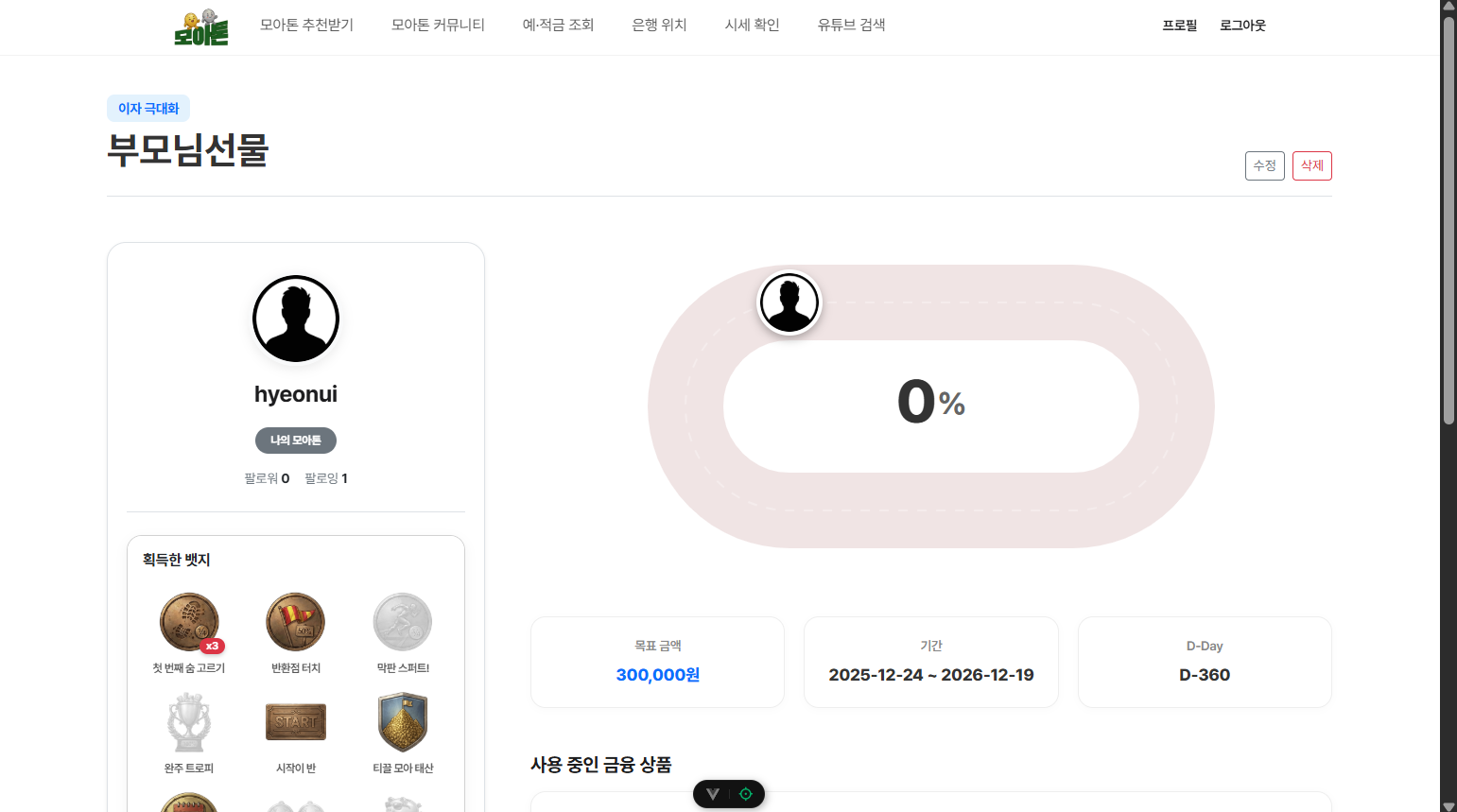Select the 막판 스퍼트 silver badge
This screenshot has height=812, width=1457.
403,622
